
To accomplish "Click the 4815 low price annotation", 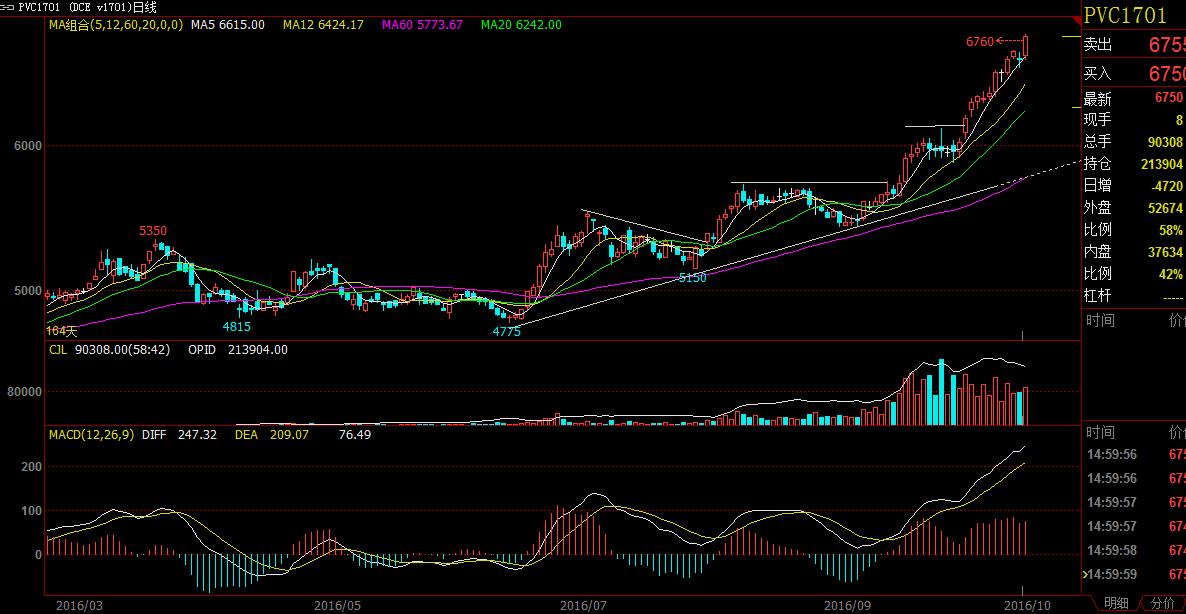I will point(236,327).
